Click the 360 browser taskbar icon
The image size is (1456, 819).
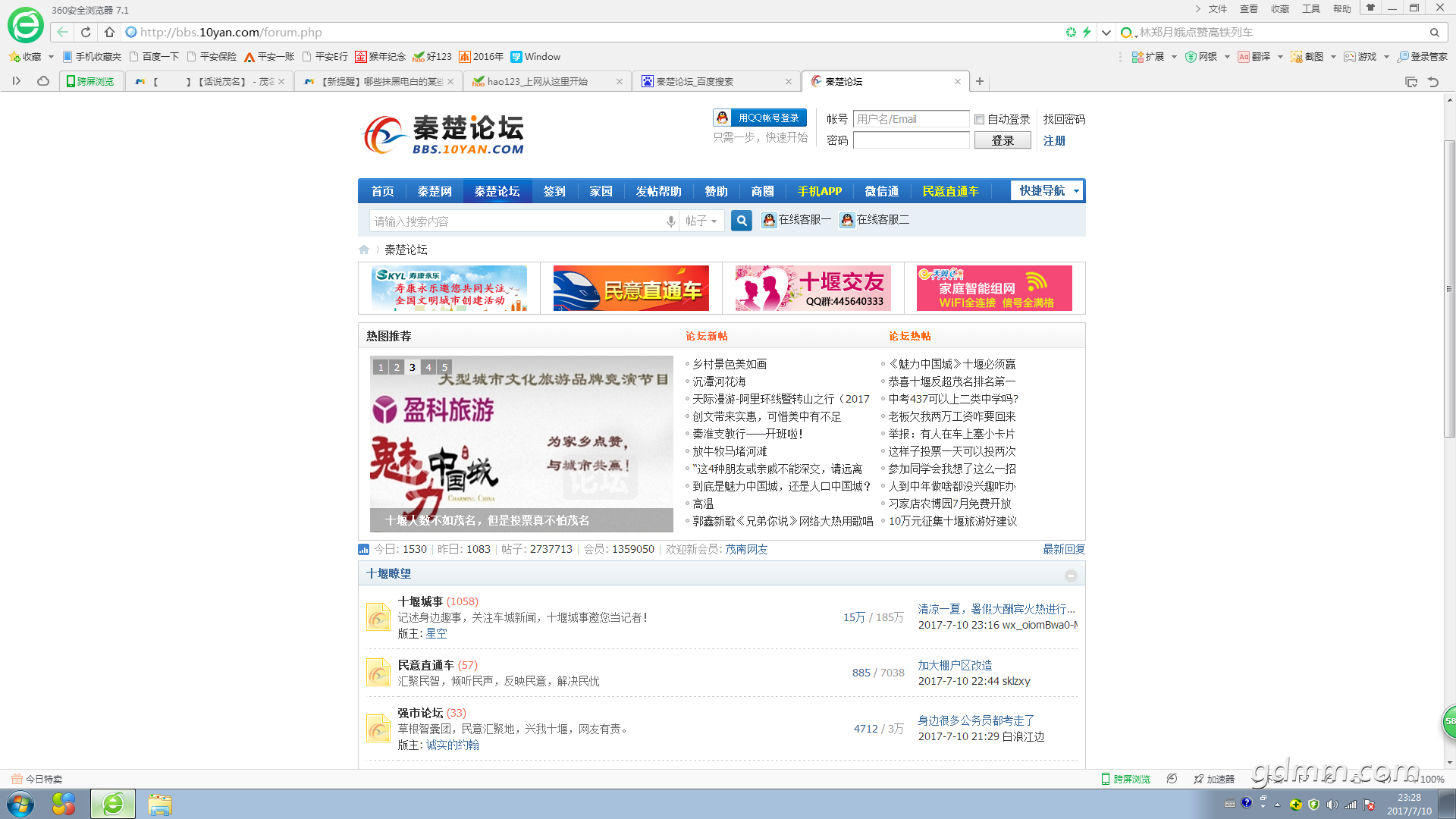tap(113, 804)
